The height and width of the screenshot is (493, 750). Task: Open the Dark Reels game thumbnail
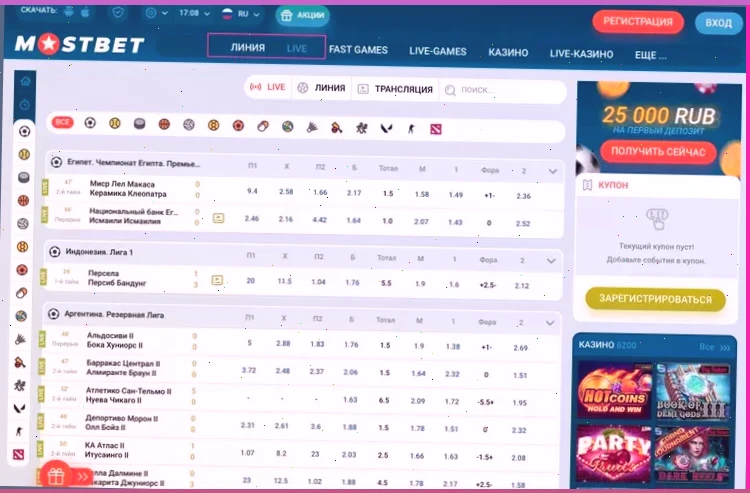pos(692,455)
